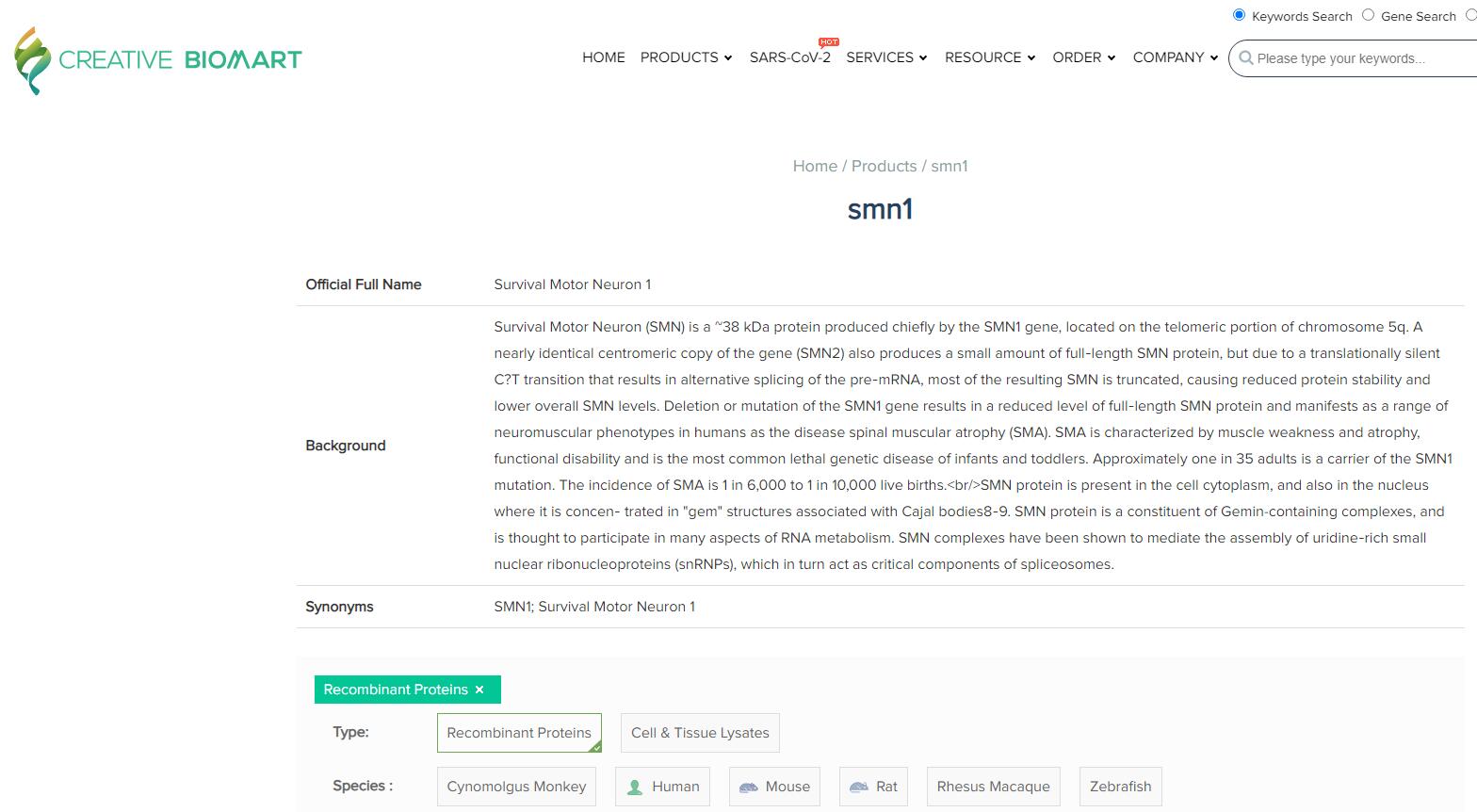
Task: Toggle the Recombinant Proteins type filter
Action: pos(519,733)
